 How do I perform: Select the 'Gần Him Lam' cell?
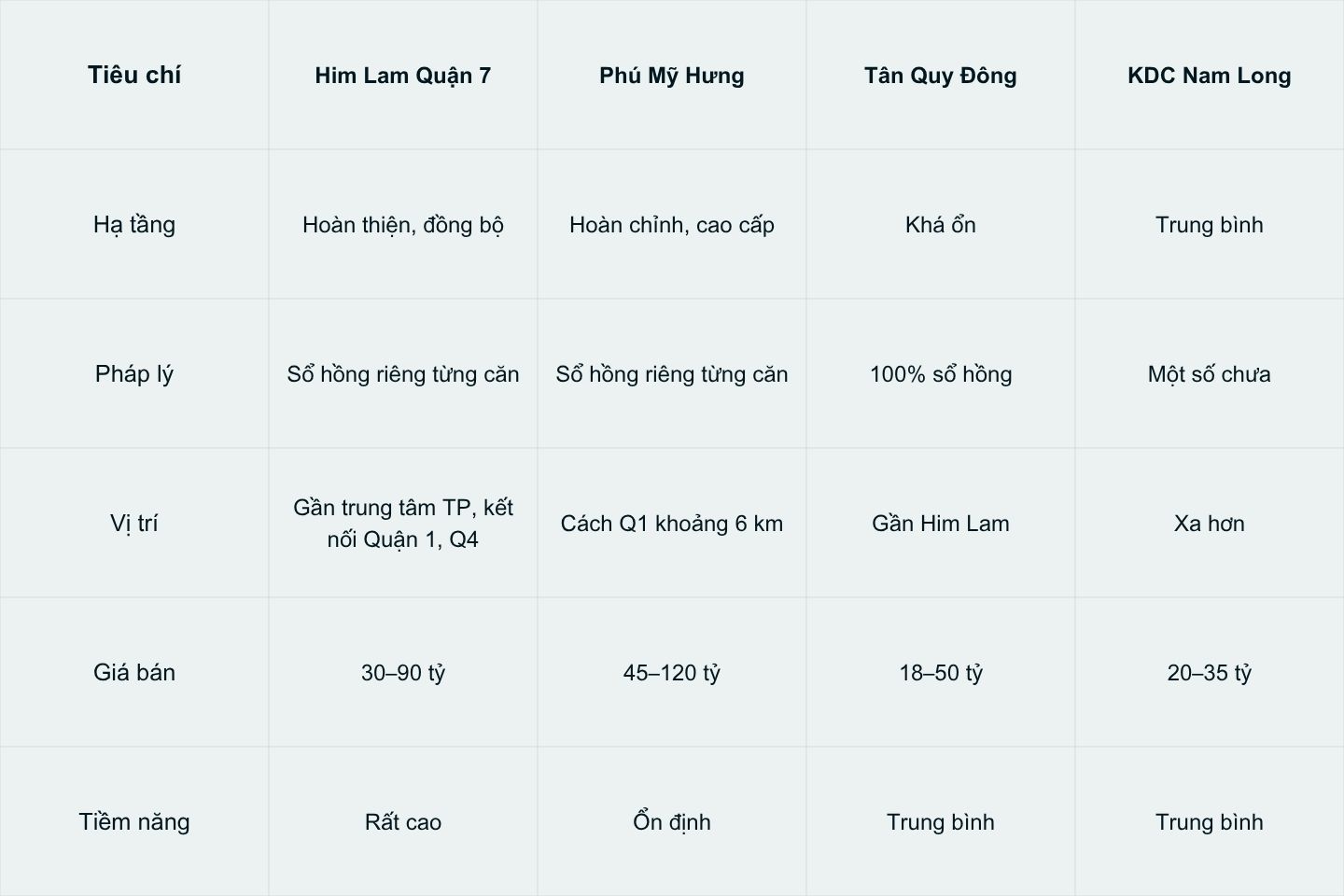click(941, 524)
